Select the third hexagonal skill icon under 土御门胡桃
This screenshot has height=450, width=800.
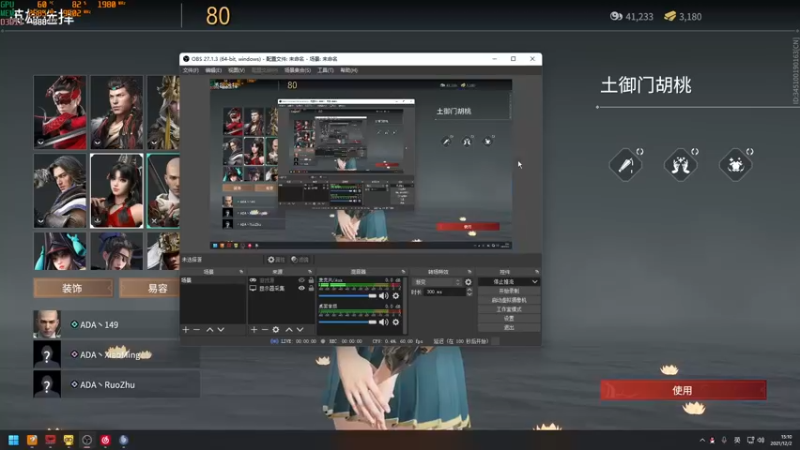[x=735, y=165]
